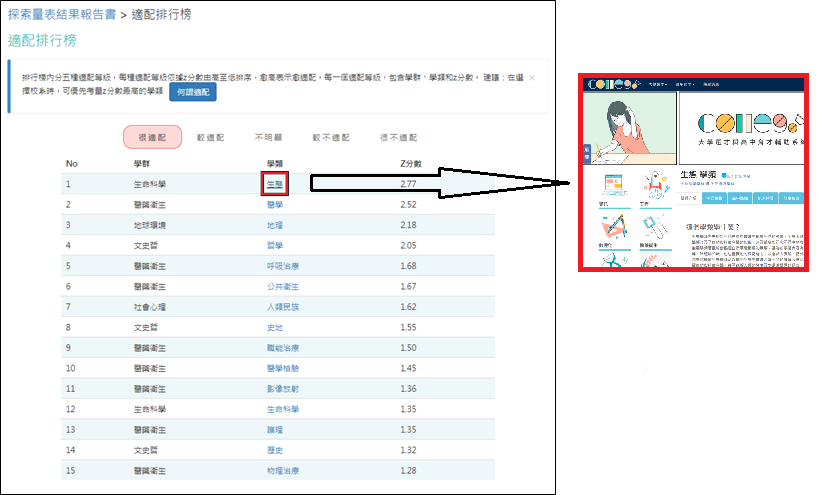Open the 探索量表結果報告書 breadcrumb link
838x495 pixels.
61,14
